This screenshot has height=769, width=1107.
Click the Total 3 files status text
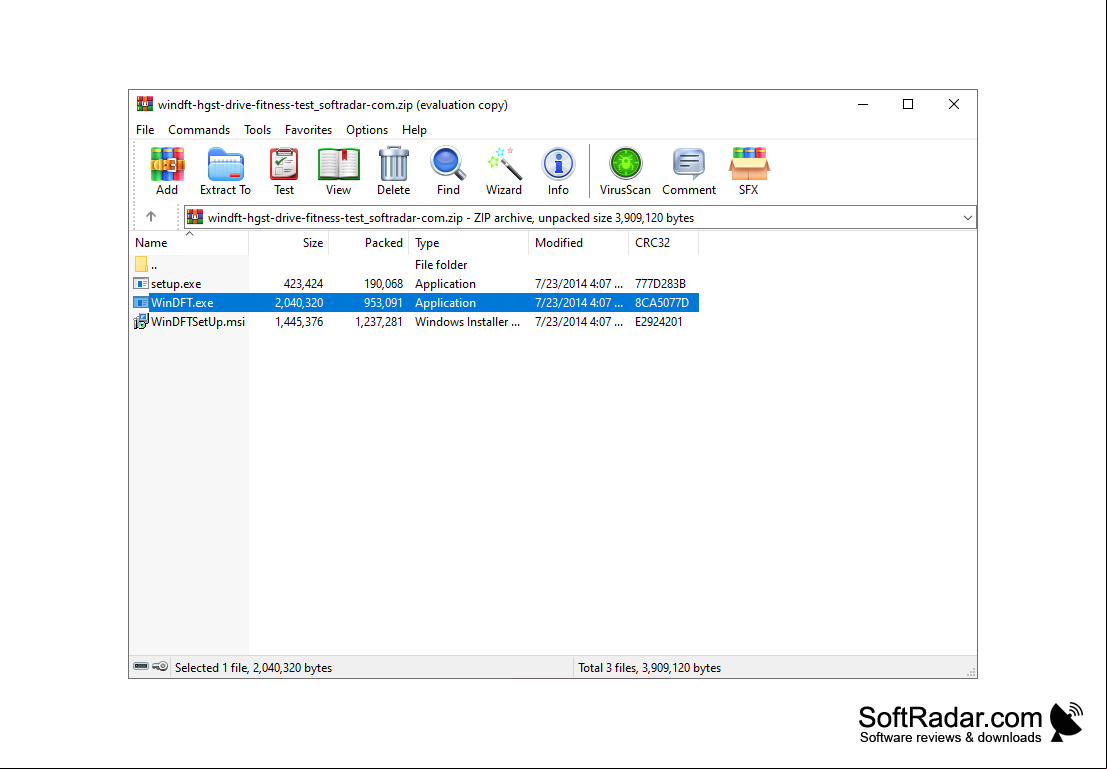650,667
